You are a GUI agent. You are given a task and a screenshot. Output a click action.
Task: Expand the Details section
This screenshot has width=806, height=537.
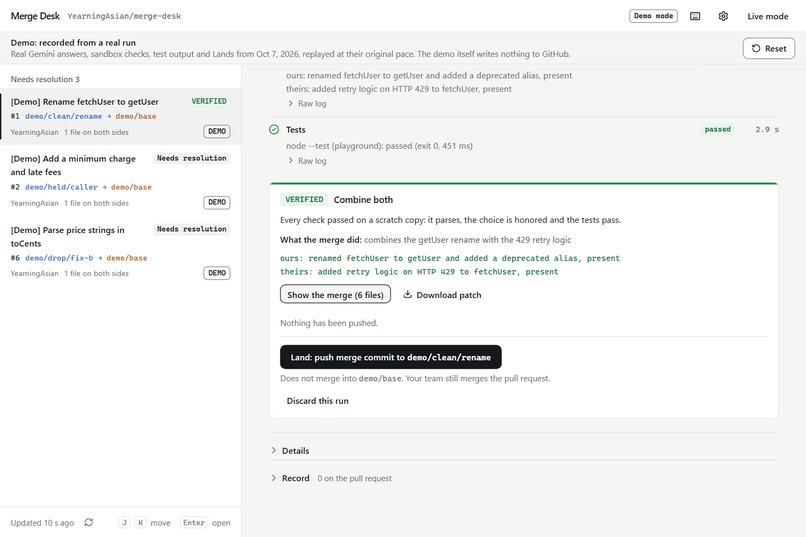(x=290, y=451)
